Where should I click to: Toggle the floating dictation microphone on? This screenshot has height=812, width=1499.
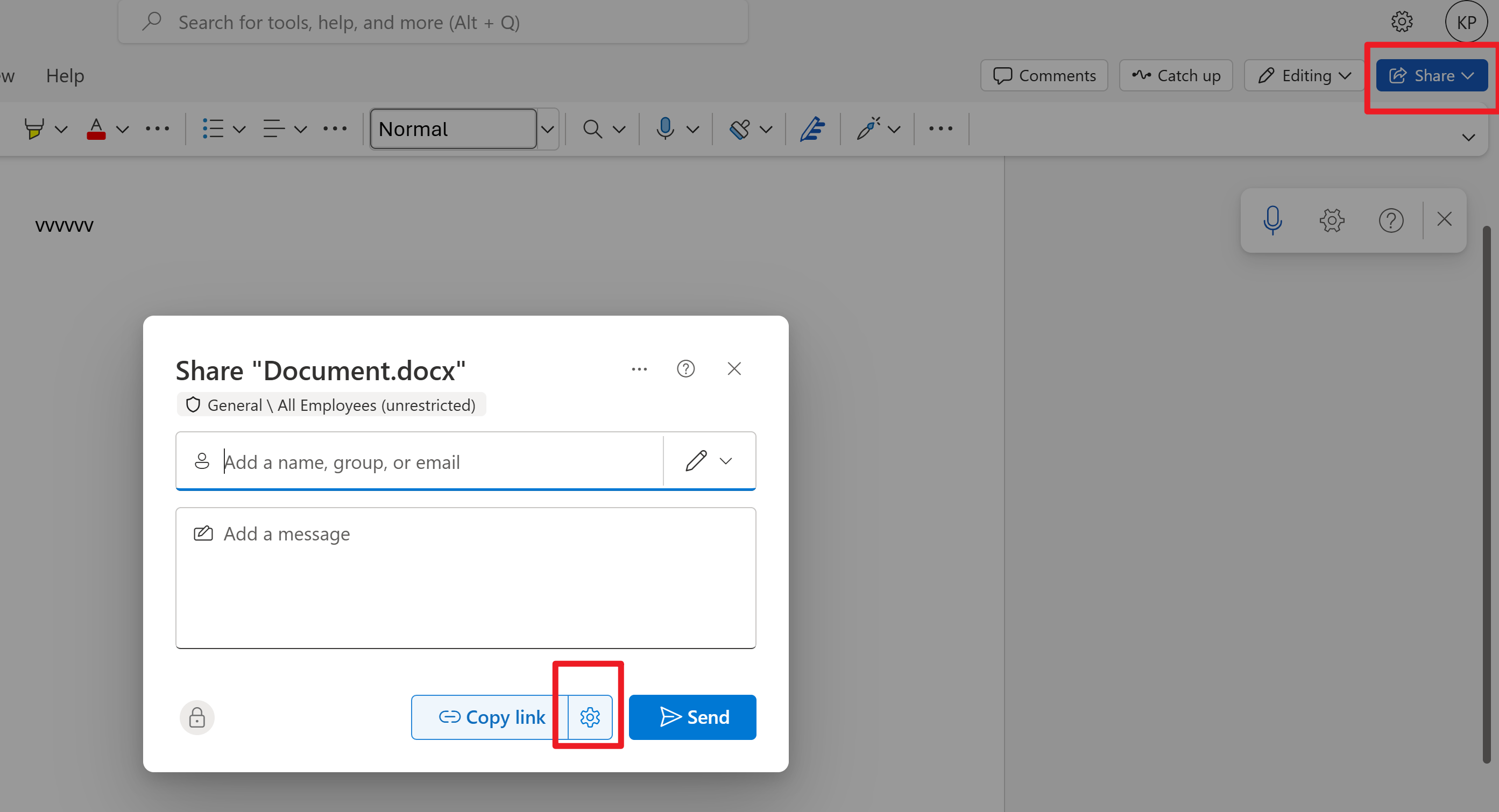click(1272, 220)
